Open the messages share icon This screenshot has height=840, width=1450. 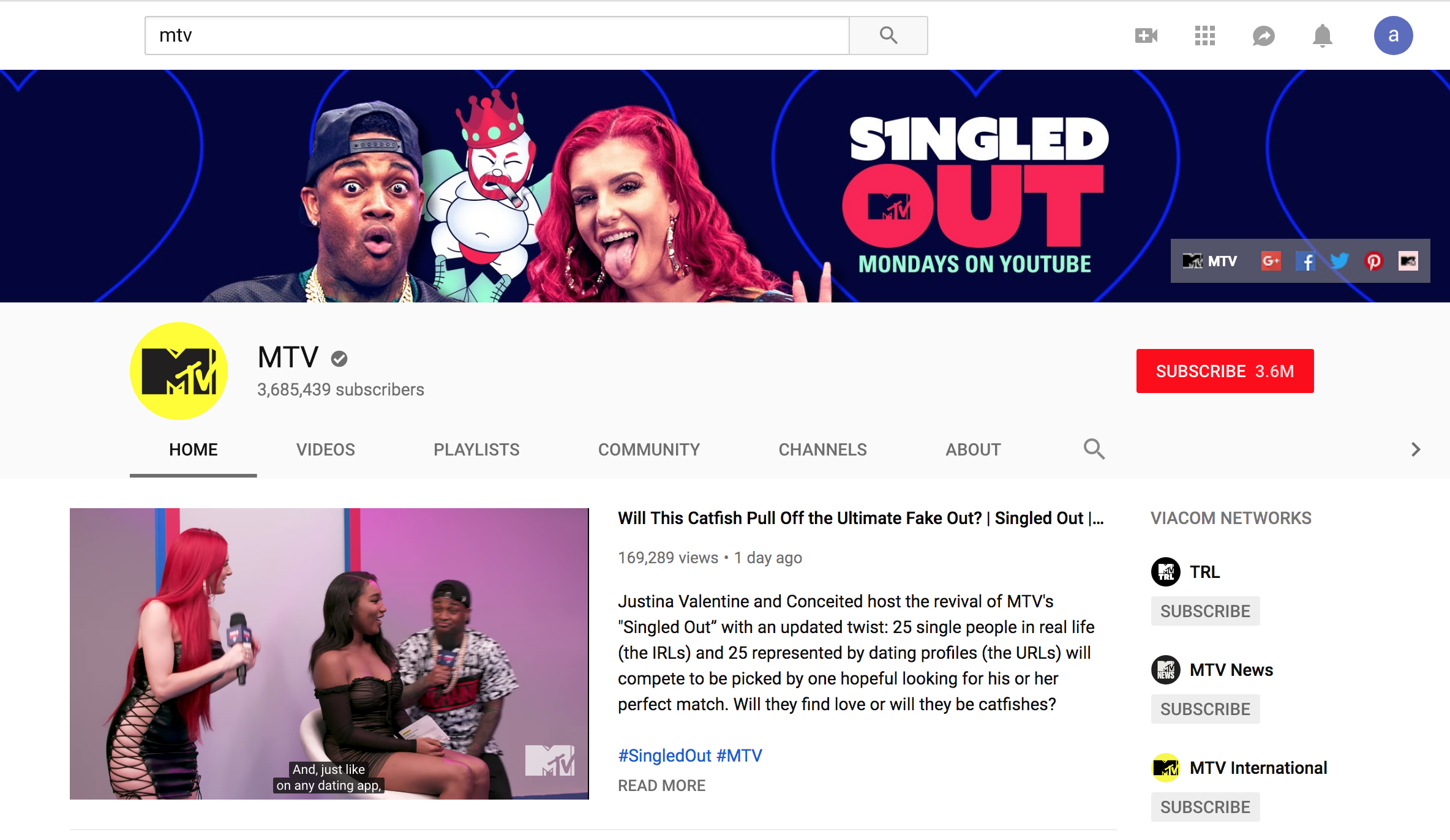point(1263,36)
